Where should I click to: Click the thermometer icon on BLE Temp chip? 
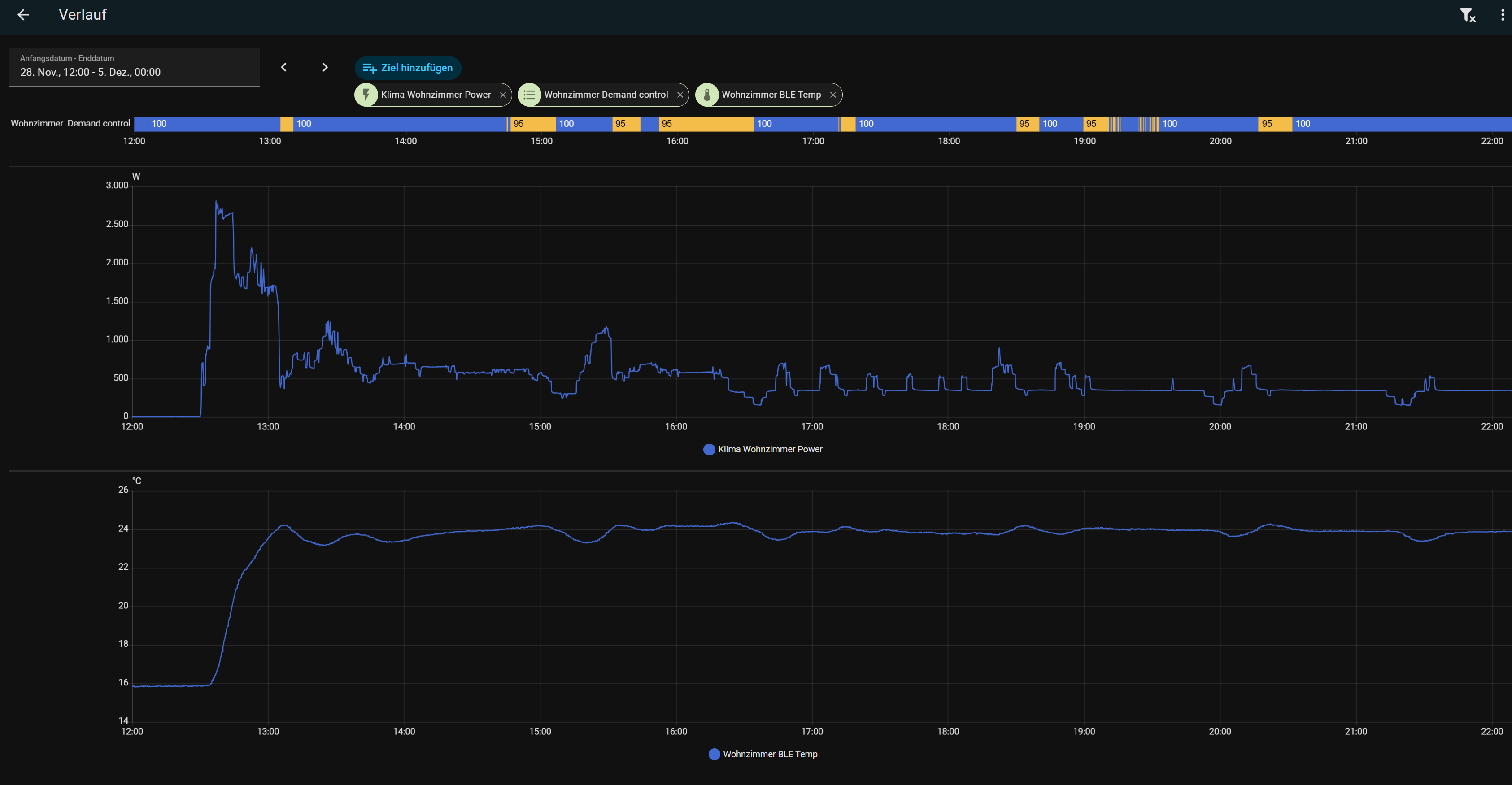(x=707, y=95)
